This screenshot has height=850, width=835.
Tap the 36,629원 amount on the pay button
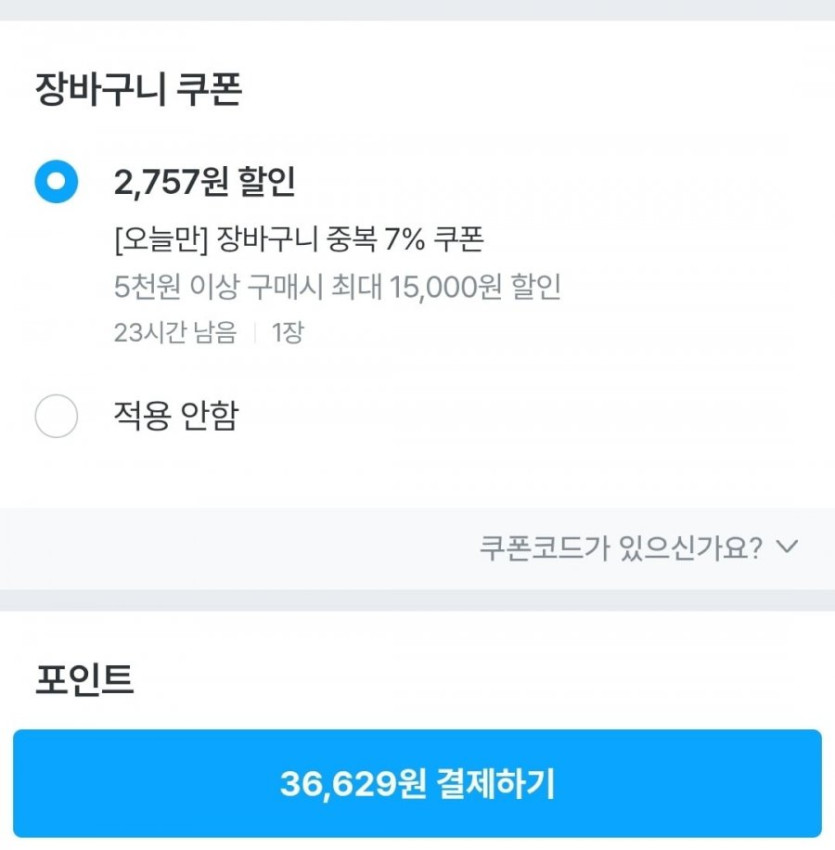353,784
